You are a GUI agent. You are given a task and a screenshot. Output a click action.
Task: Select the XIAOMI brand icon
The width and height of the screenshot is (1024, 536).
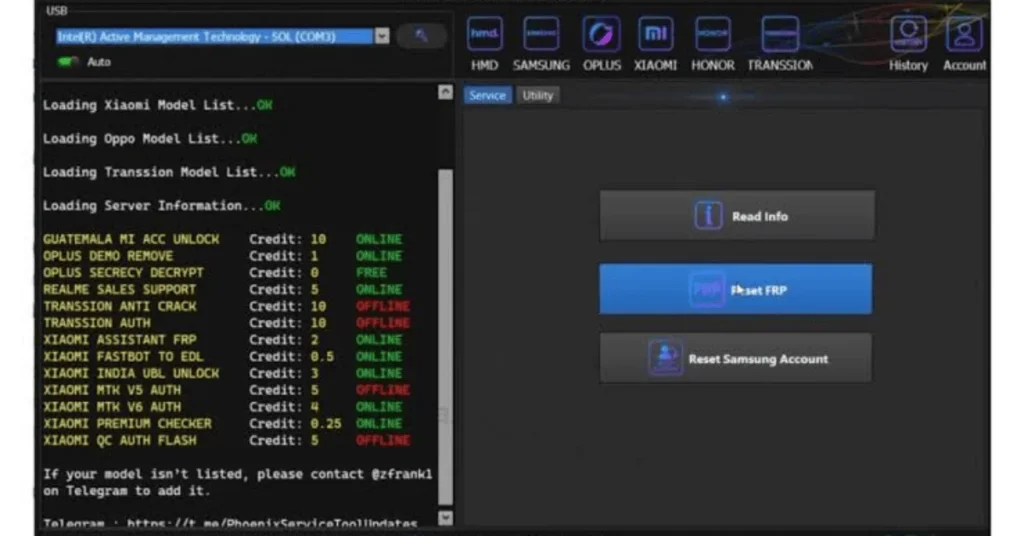pyautogui.click(x=656, y=34)
